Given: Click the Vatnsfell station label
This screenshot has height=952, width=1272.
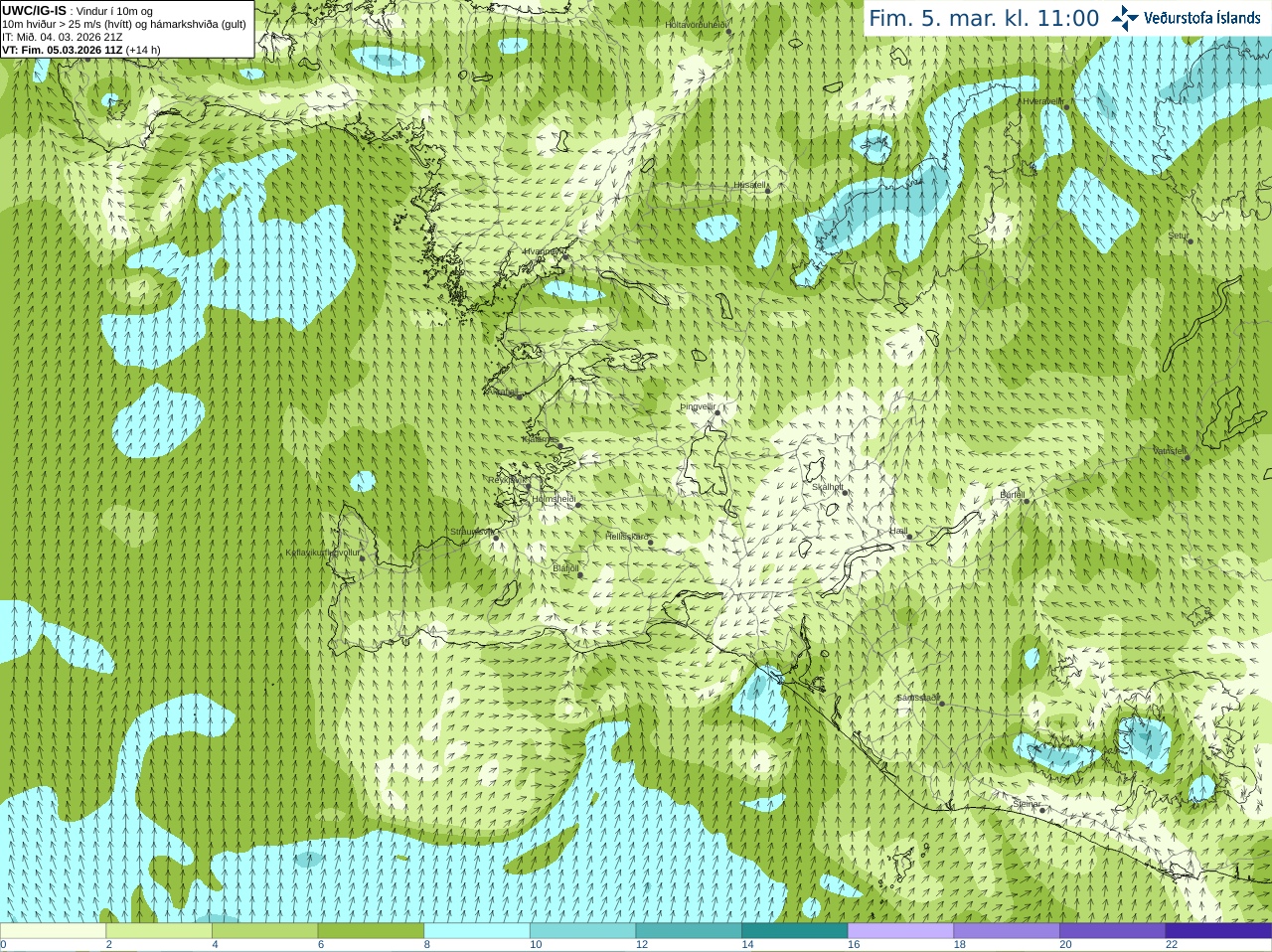Looking at the screenshot, I should pos(1170,451).
